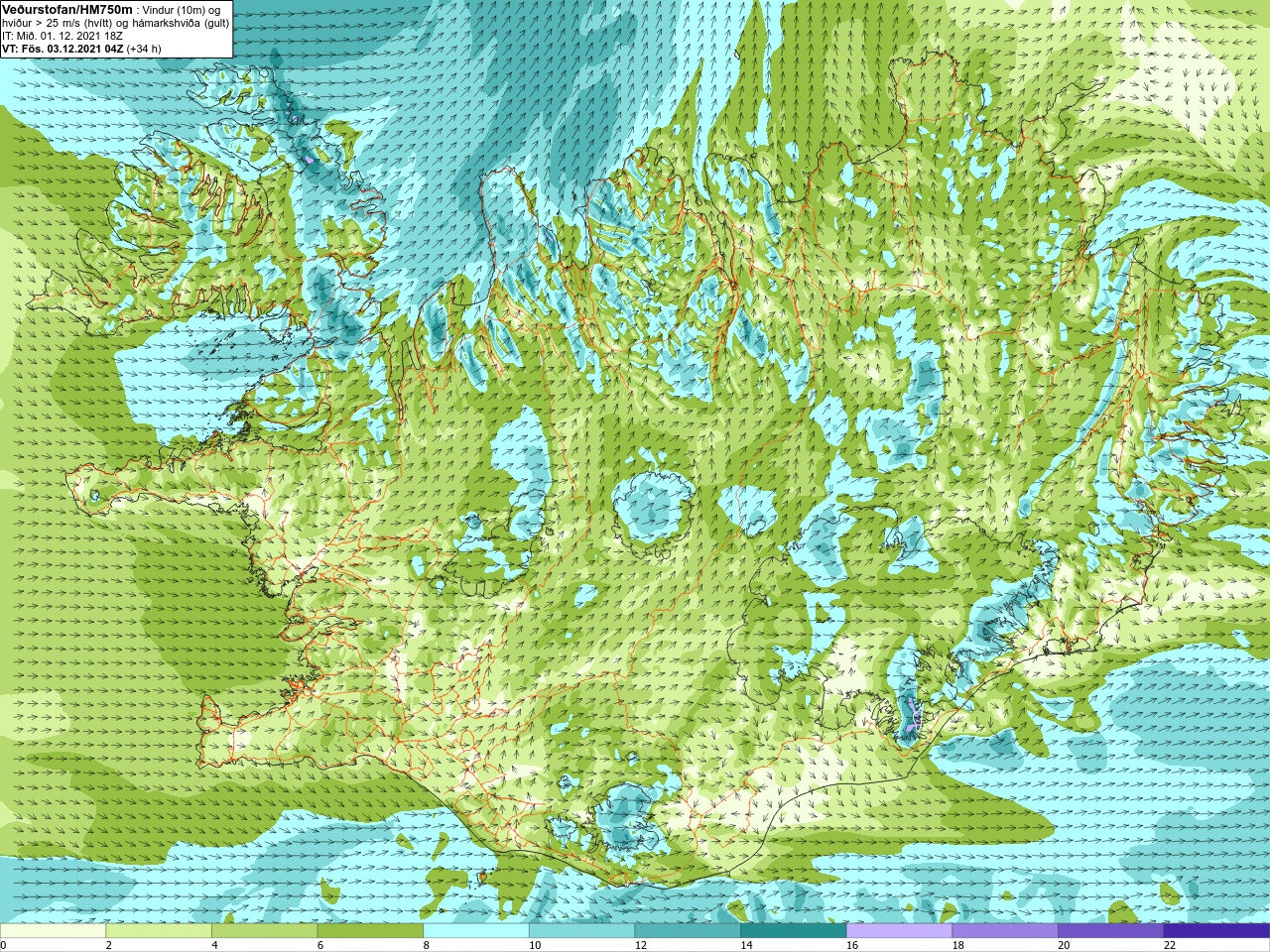Click the '4' tick label on the scale
The width and height of the screenshot is (1270, 952).
pos(214,946)
